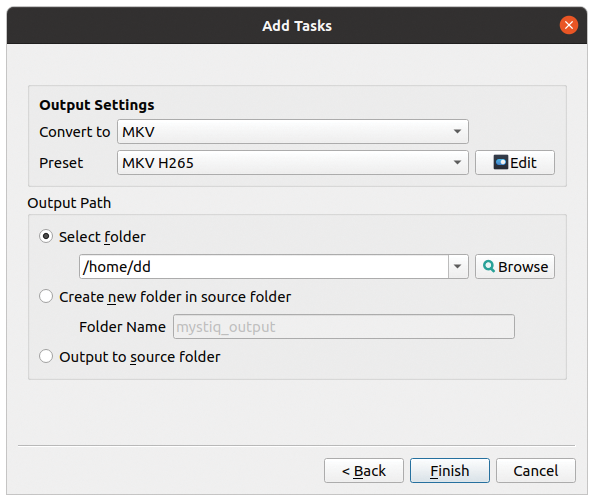Click the Folder Name label
The image size is (594, 501).
122,327
